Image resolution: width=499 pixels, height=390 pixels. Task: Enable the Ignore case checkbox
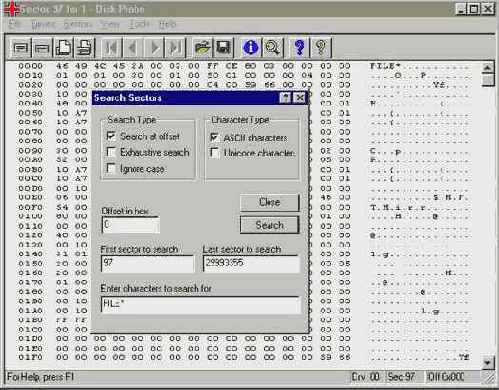111,168
